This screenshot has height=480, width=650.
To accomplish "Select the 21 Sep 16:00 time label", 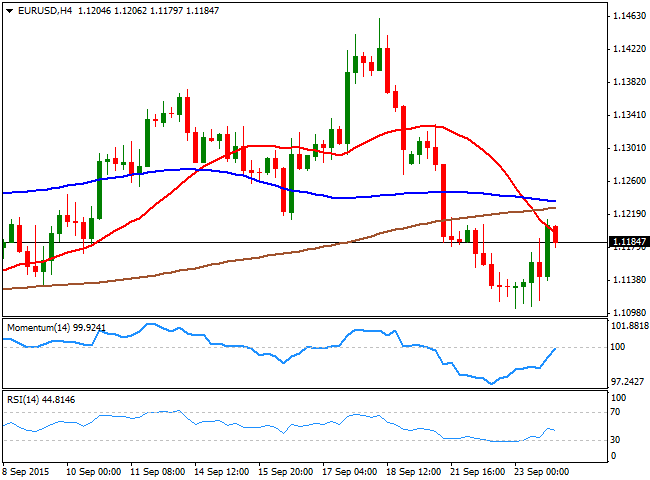I will [x=478, y=472].
